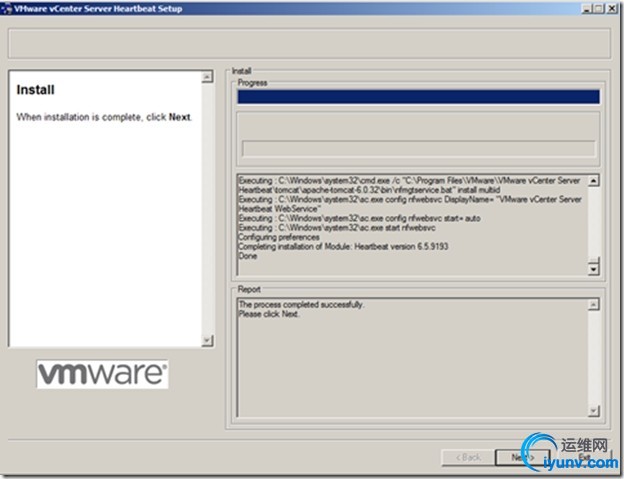624x479 pixels.
Task: Select 'The process completed successfully.' text
Action: [301, 305]
